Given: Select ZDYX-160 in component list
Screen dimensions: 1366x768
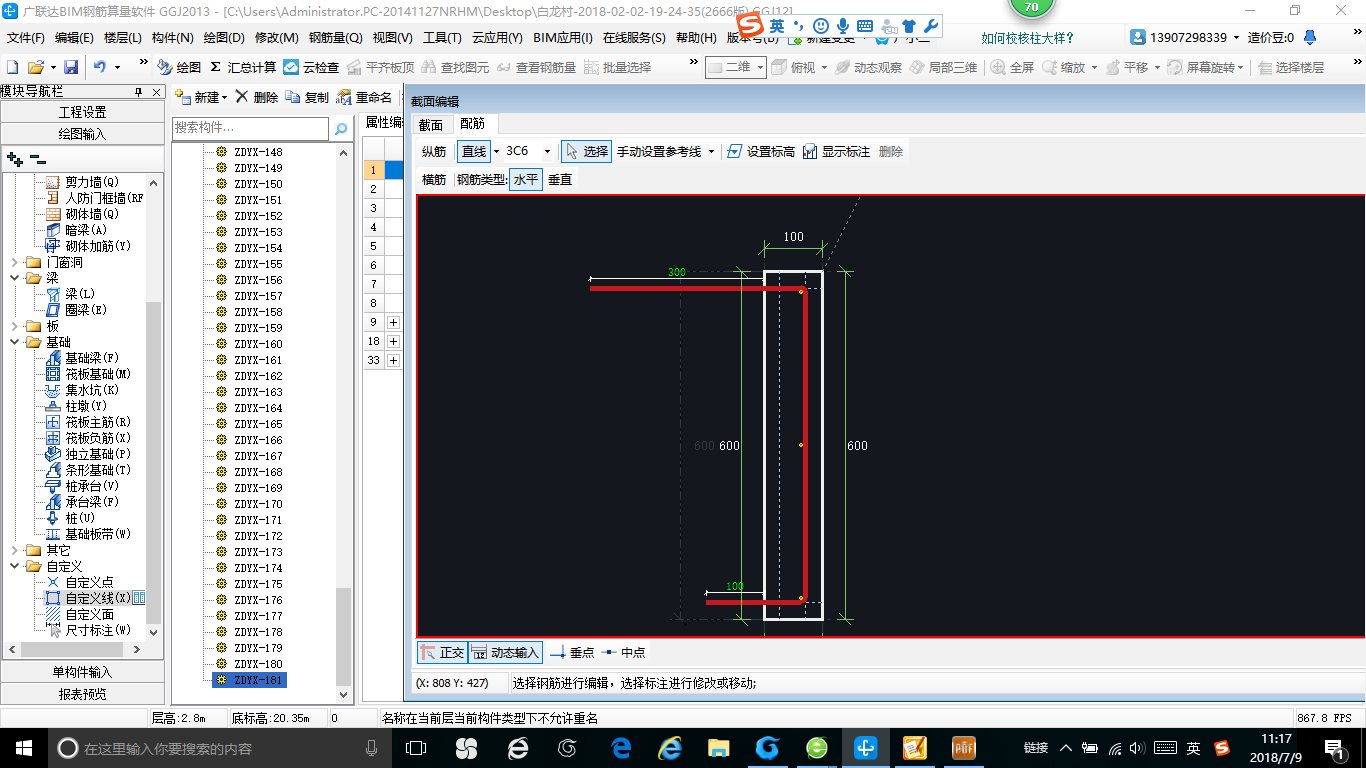Looking at the screenshot, I should click(x=258, y=344).
